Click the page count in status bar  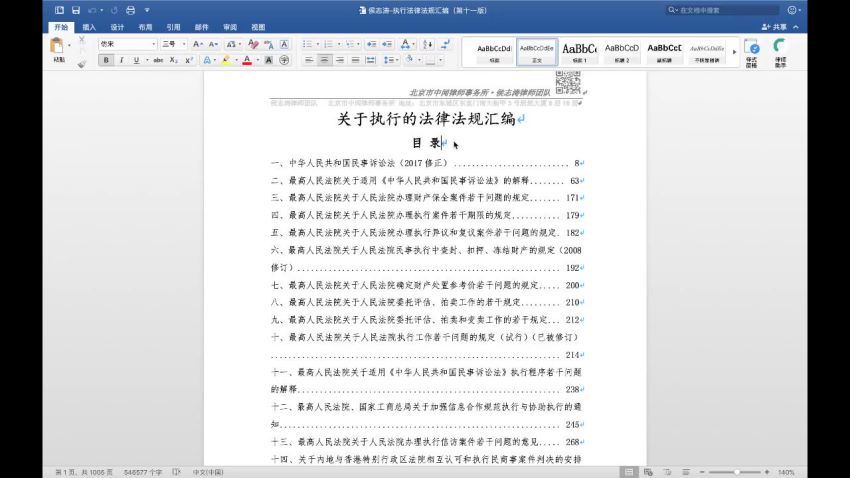(x=84, y=472)
